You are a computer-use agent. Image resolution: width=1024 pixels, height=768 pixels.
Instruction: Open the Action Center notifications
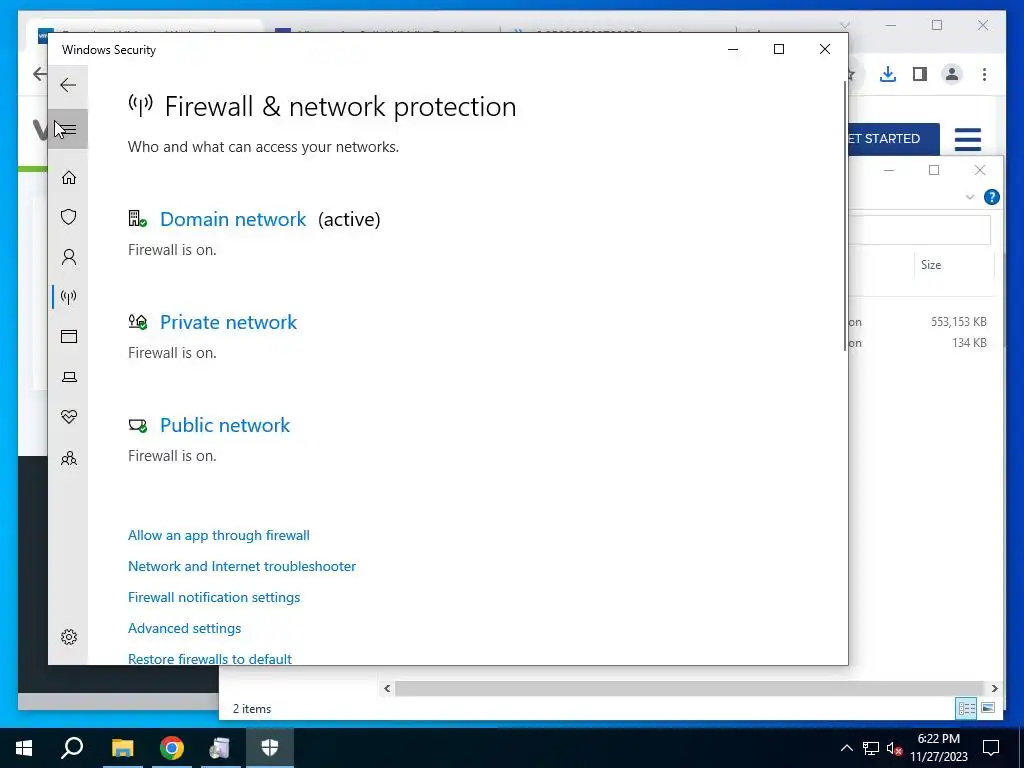(991, 748)
